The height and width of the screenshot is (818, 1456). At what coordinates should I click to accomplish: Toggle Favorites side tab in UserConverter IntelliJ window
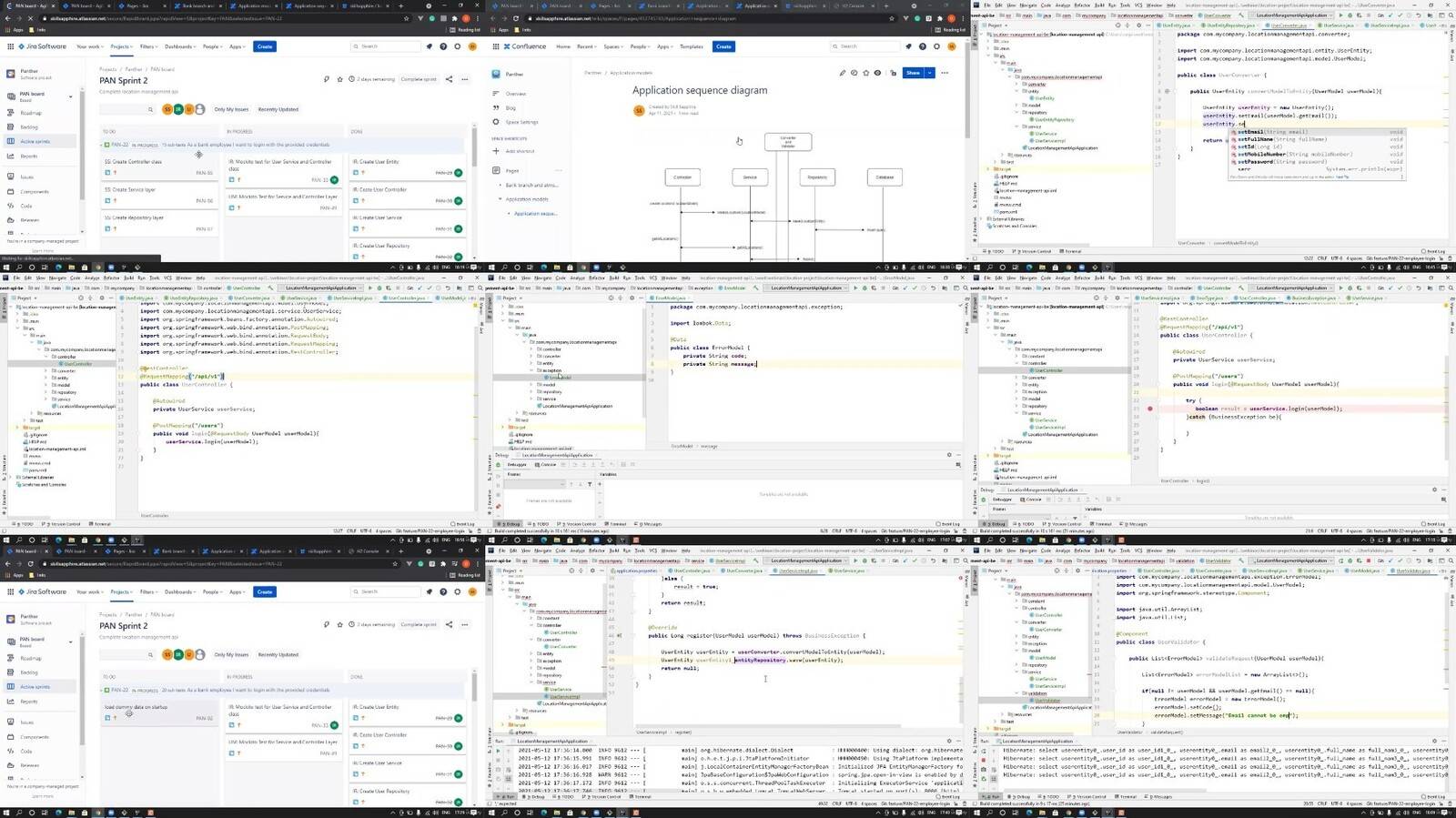click(976, 227)
